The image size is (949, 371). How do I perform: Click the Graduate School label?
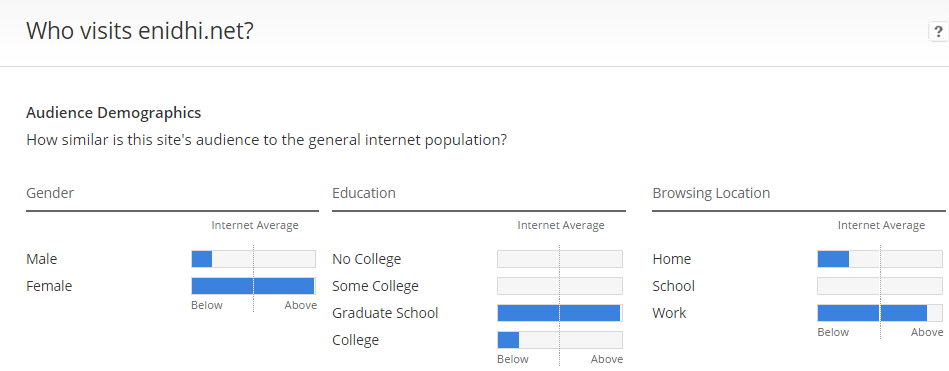[385, 313]
